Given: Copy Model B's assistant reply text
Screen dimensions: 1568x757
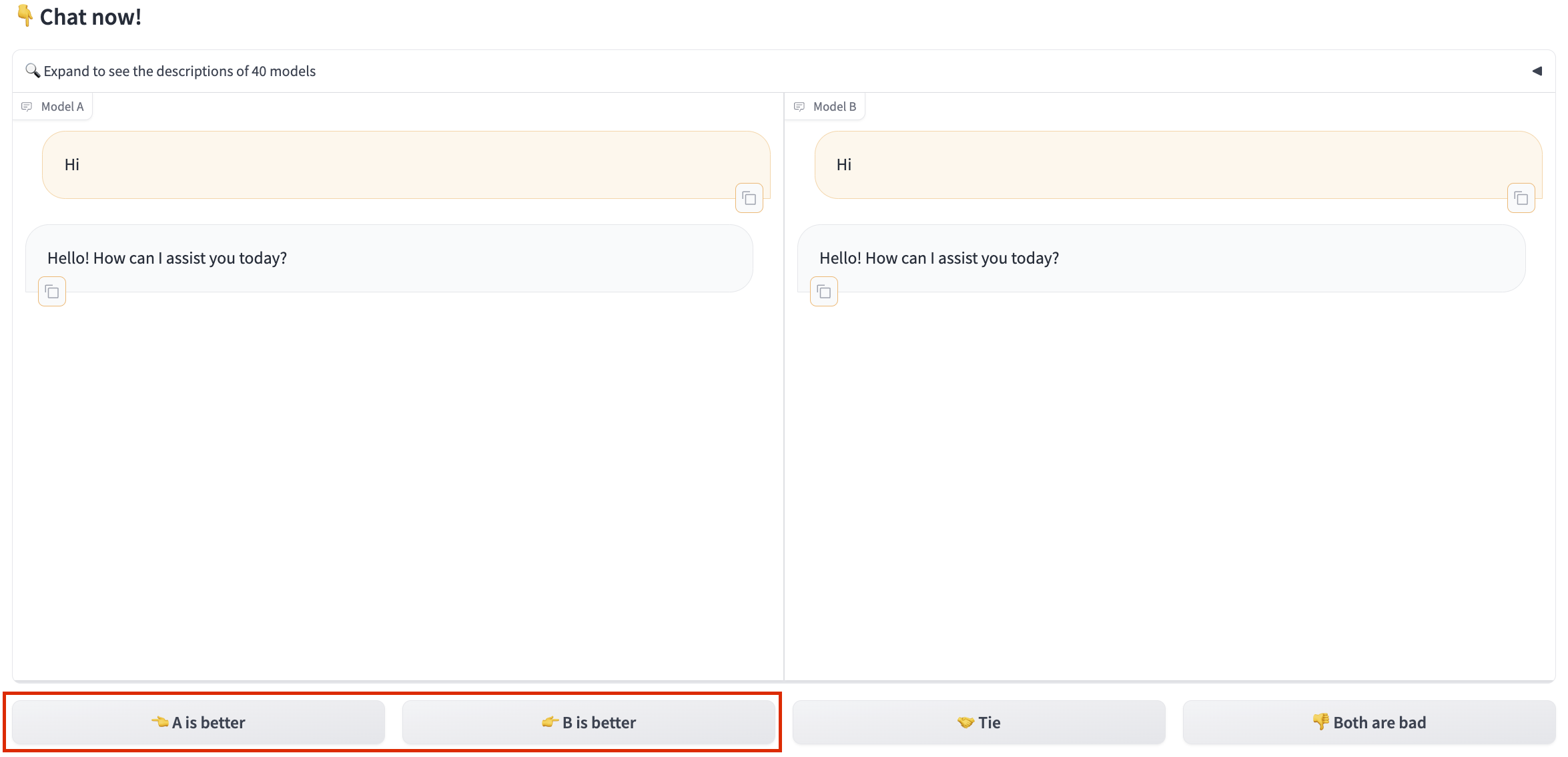Looking at the screenshot, I should pos(824,292).
